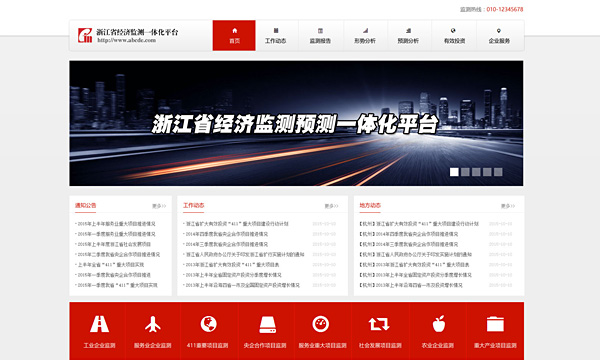Viewport: 600px width, 360px height.
Task: Open notice 2015年一季度我省央企合作项目推进
Action: point(114,275)
